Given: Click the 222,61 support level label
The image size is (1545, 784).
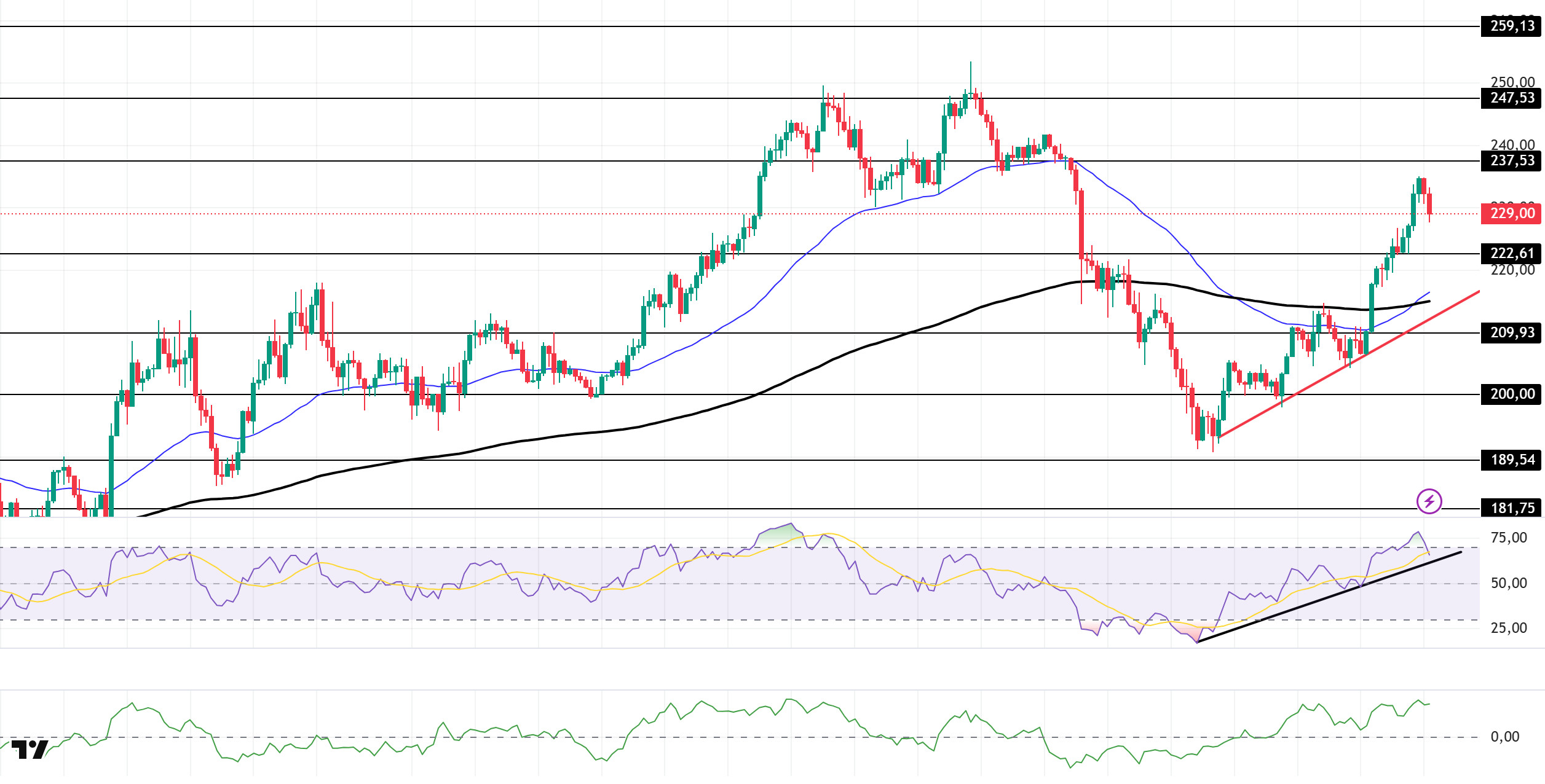Looking at the screenshot, I should pyautogui.click(x=1512, y=254).
